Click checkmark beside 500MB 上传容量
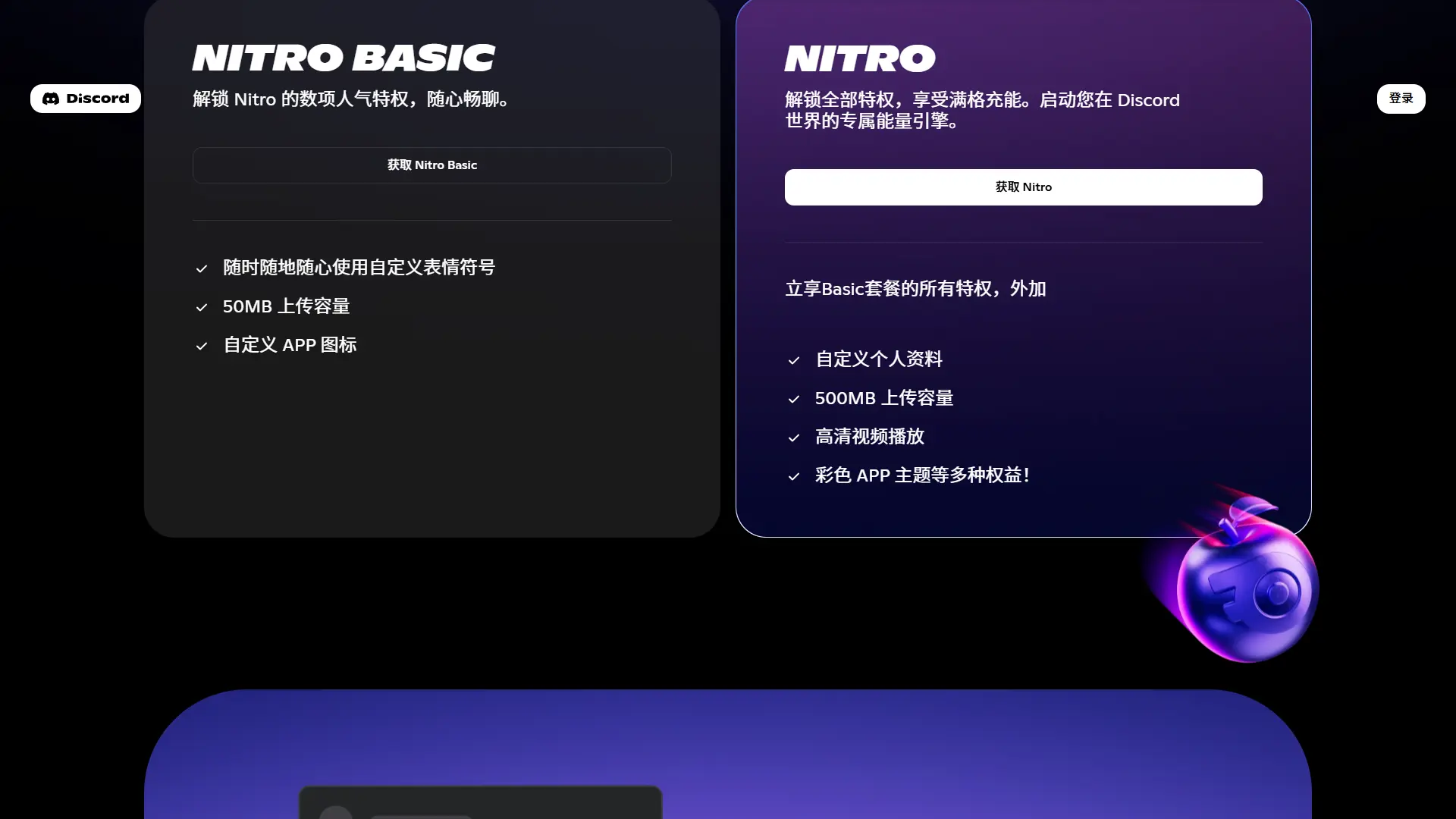 (794, 399)
